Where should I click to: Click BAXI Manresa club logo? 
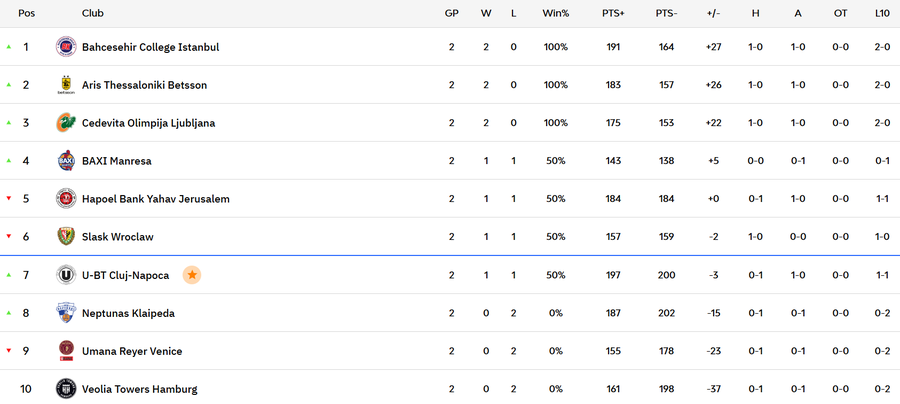tap(66, 161)
